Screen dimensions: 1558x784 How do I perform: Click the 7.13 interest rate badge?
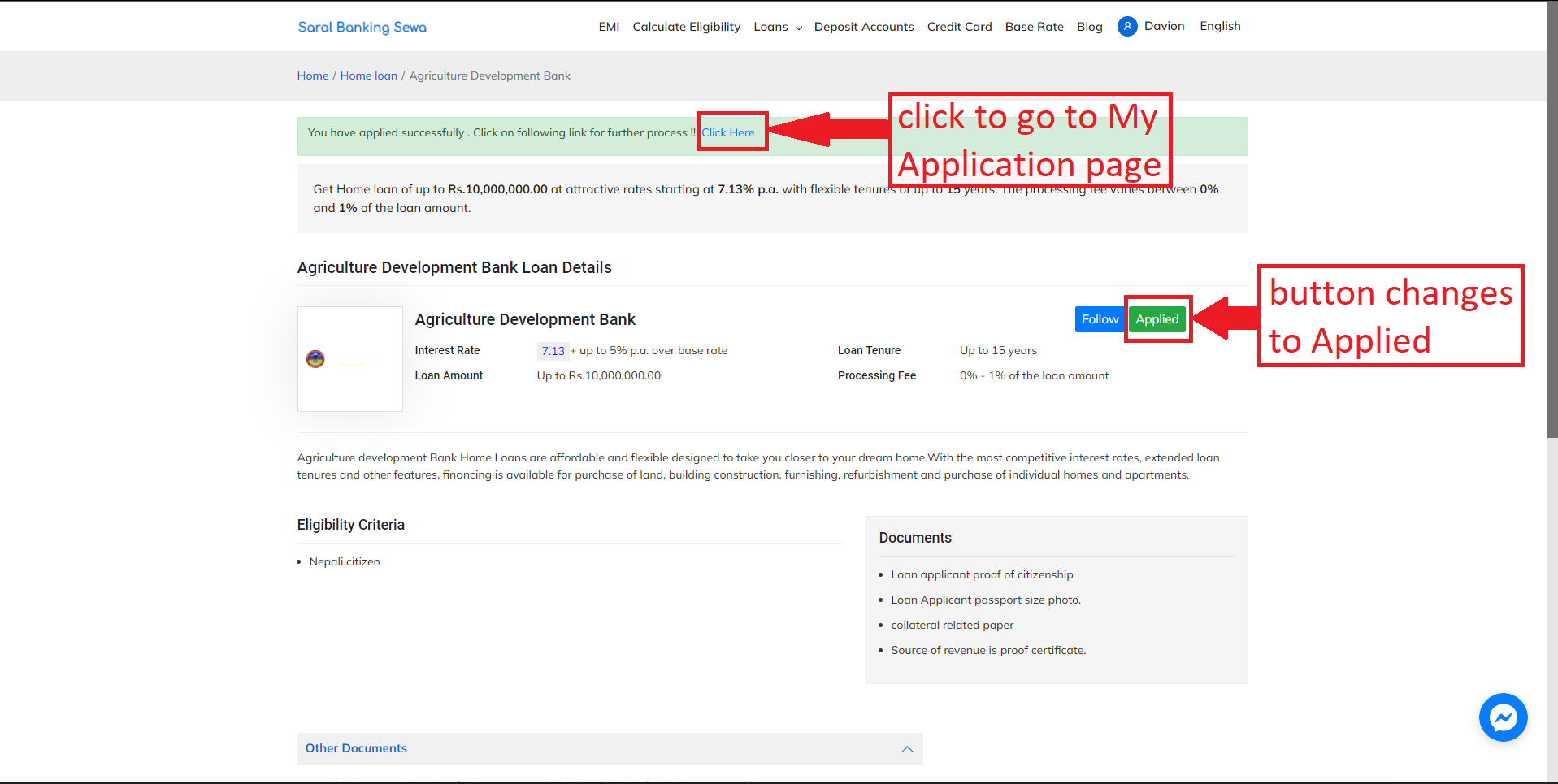point(553,351)
